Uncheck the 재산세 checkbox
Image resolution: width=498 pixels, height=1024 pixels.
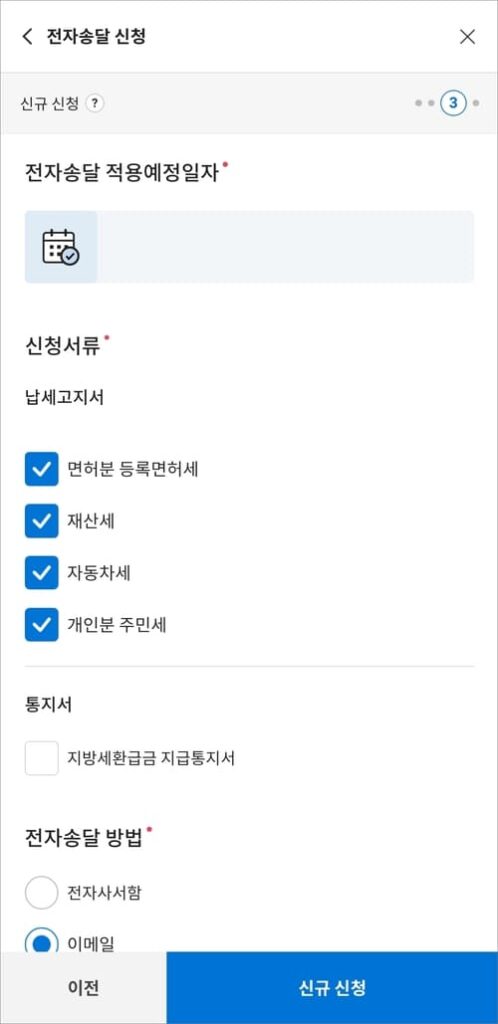click(x=42, y=521)
